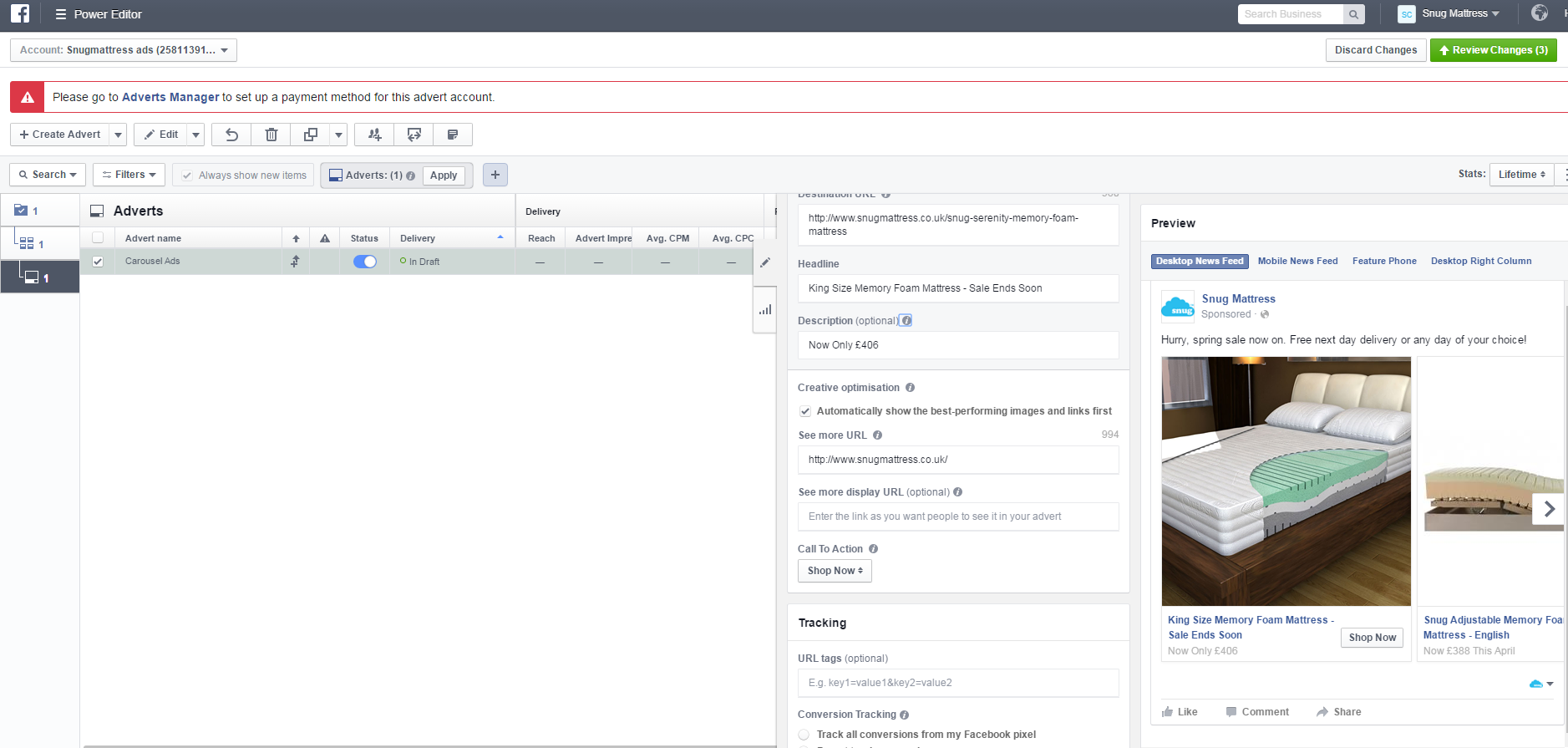Open the Search dropdown
The height and width of the screenshot is (748, 1568).
click(48, 175)
